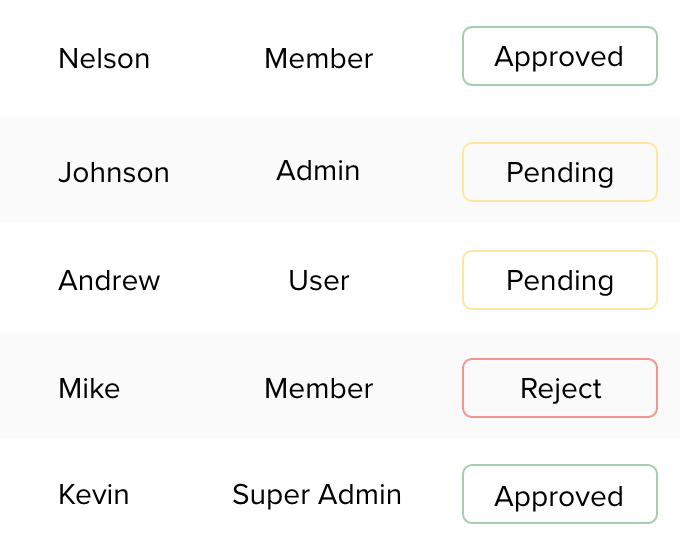Click Johnson's Pending status badge
Viewport: 680px width, 552px height.
coord(560,172)
